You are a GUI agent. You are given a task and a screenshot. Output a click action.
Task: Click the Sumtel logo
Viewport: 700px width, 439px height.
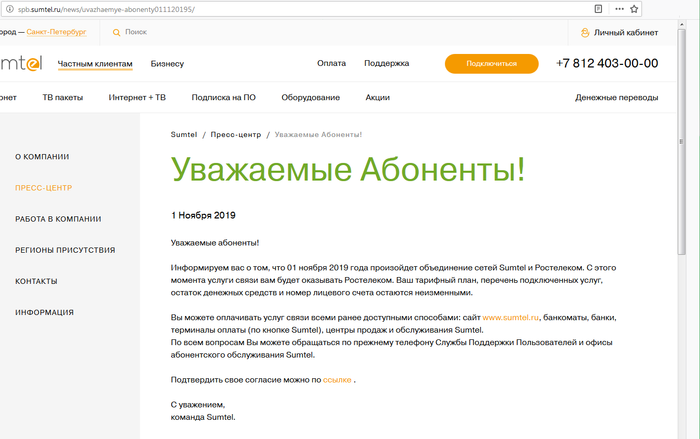20,64
